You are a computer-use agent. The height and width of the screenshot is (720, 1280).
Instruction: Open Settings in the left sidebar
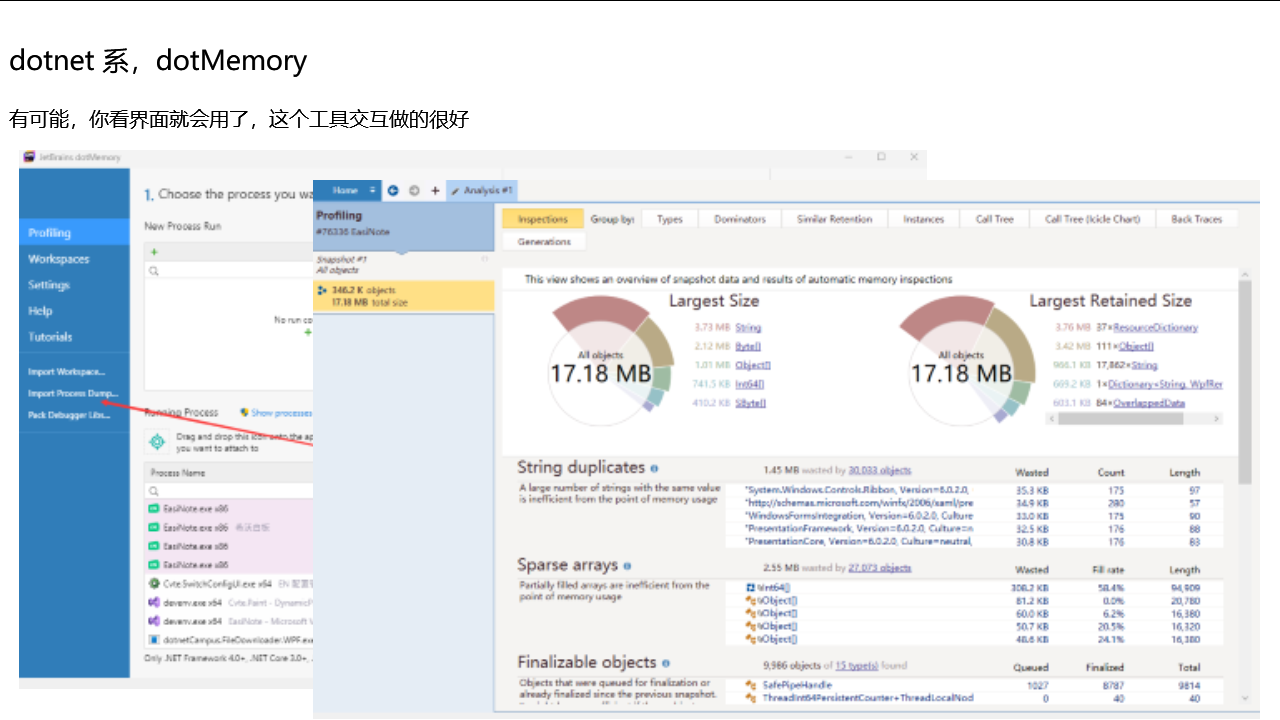(x=49, y=285)
